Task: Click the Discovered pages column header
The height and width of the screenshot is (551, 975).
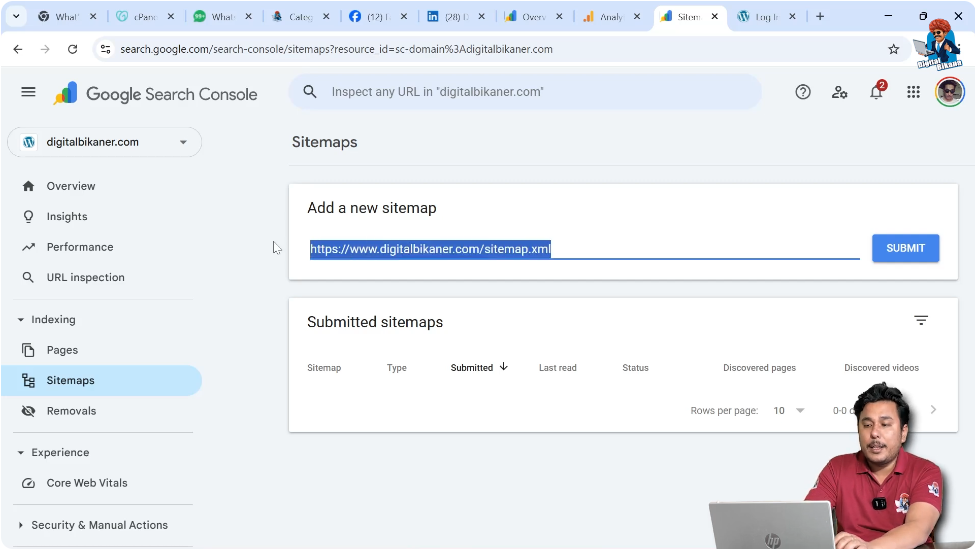Action: point(759,368)
